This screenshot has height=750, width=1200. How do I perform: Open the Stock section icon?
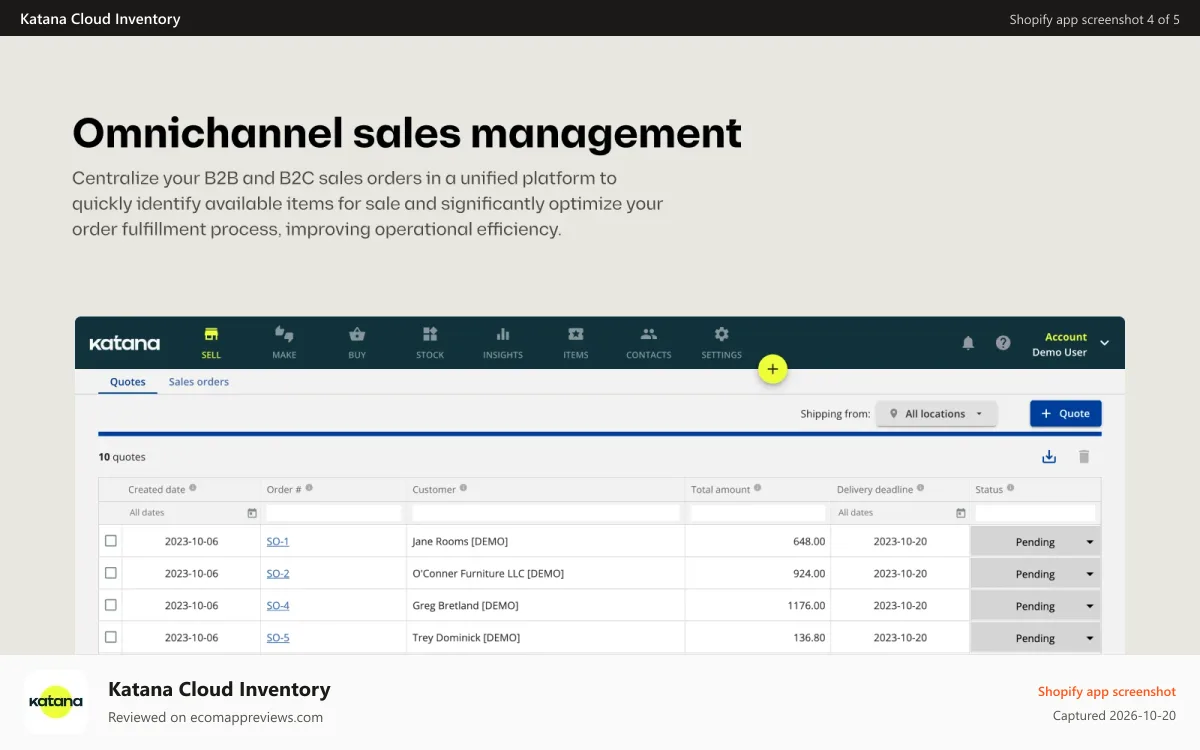click(x=430, y=334)
